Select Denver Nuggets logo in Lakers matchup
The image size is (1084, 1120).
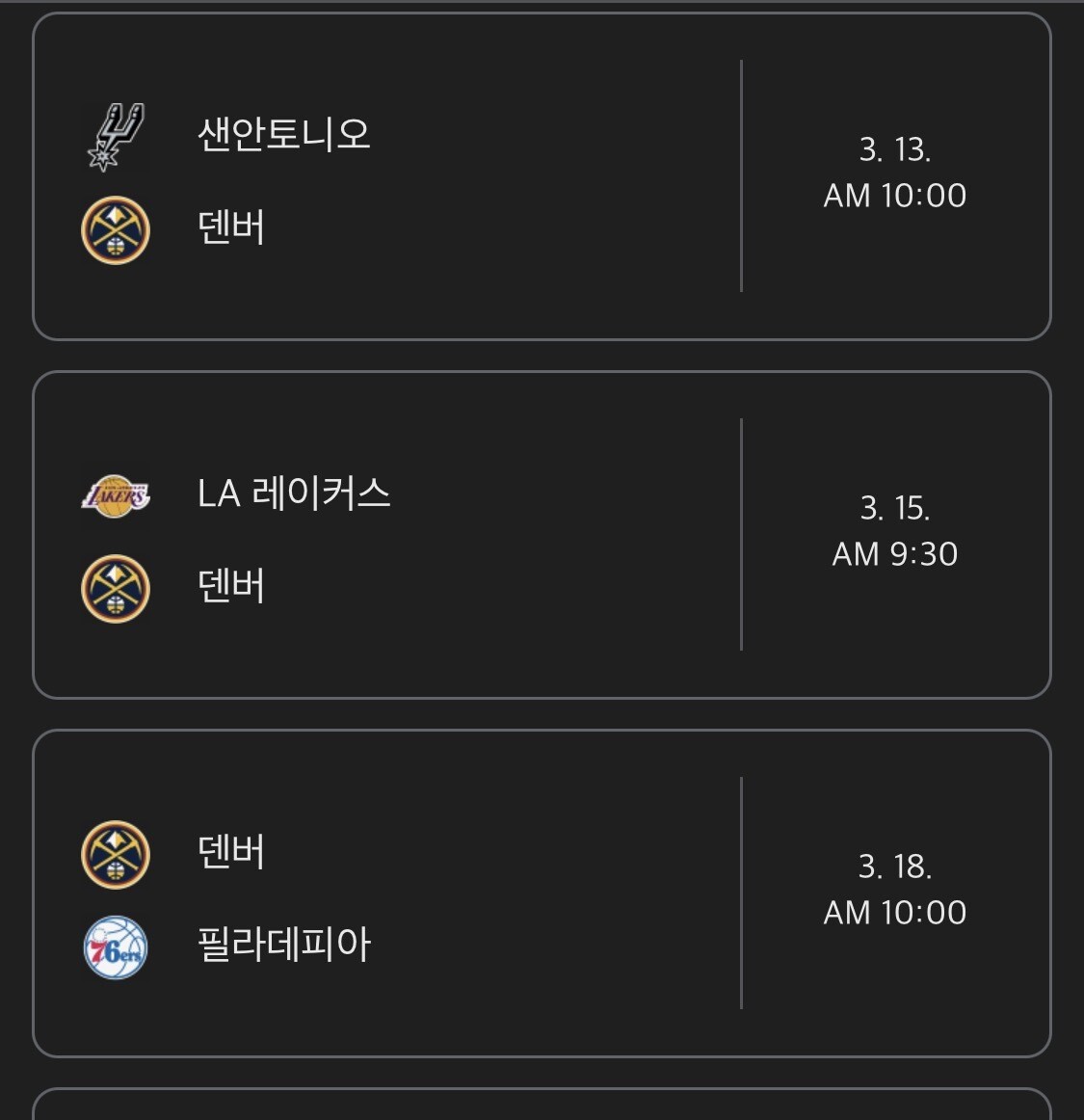point(116,589)
